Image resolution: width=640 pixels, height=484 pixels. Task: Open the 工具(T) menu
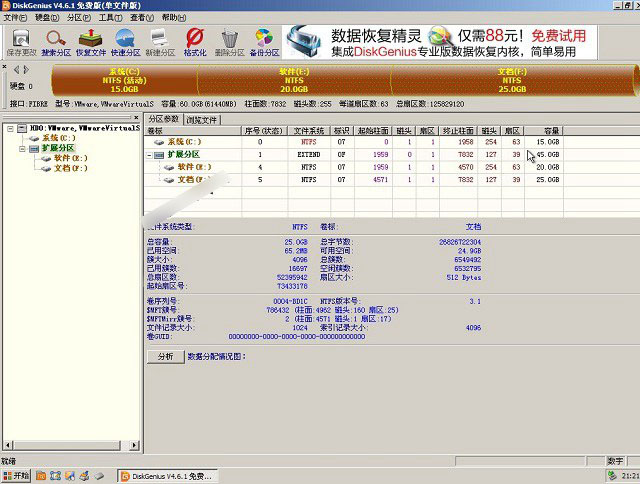110,18
